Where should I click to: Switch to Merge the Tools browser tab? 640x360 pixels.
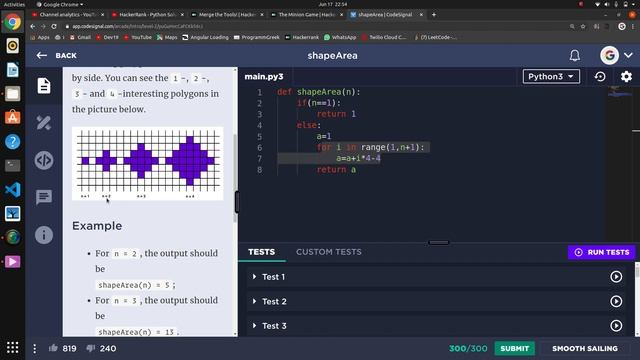[227, 15]
